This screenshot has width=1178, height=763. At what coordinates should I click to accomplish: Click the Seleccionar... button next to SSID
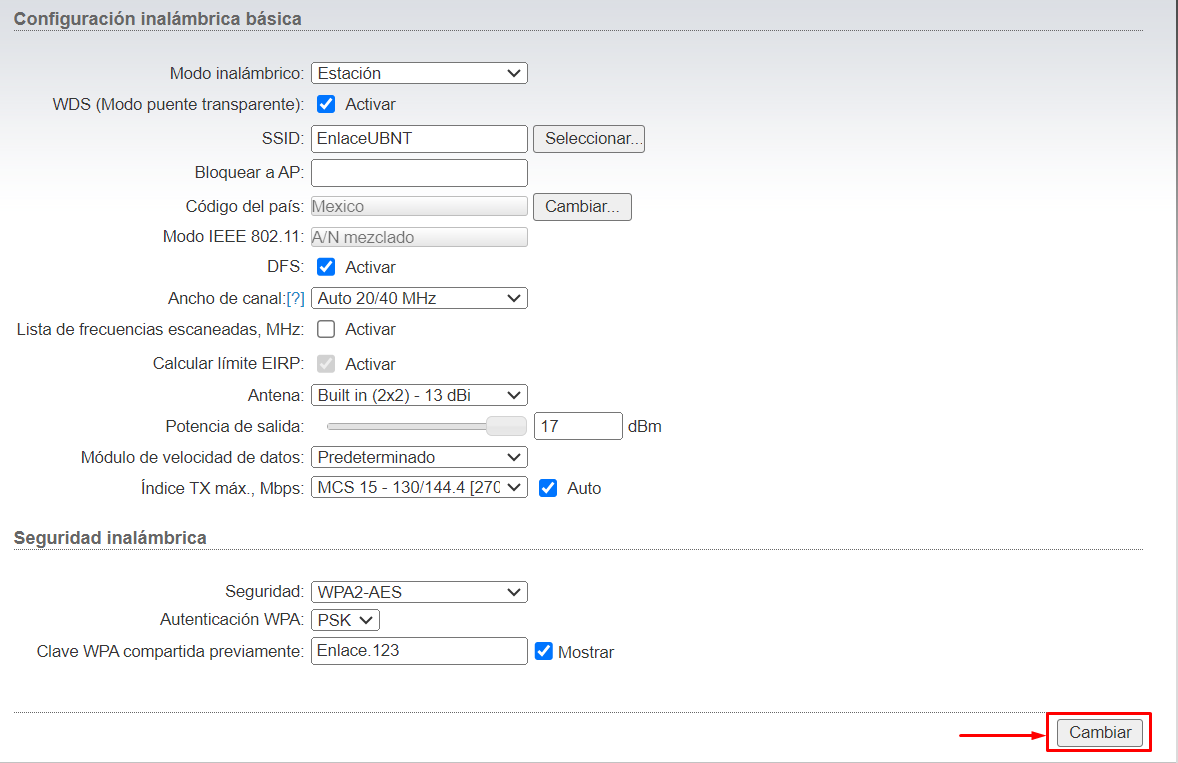[589, 139]
